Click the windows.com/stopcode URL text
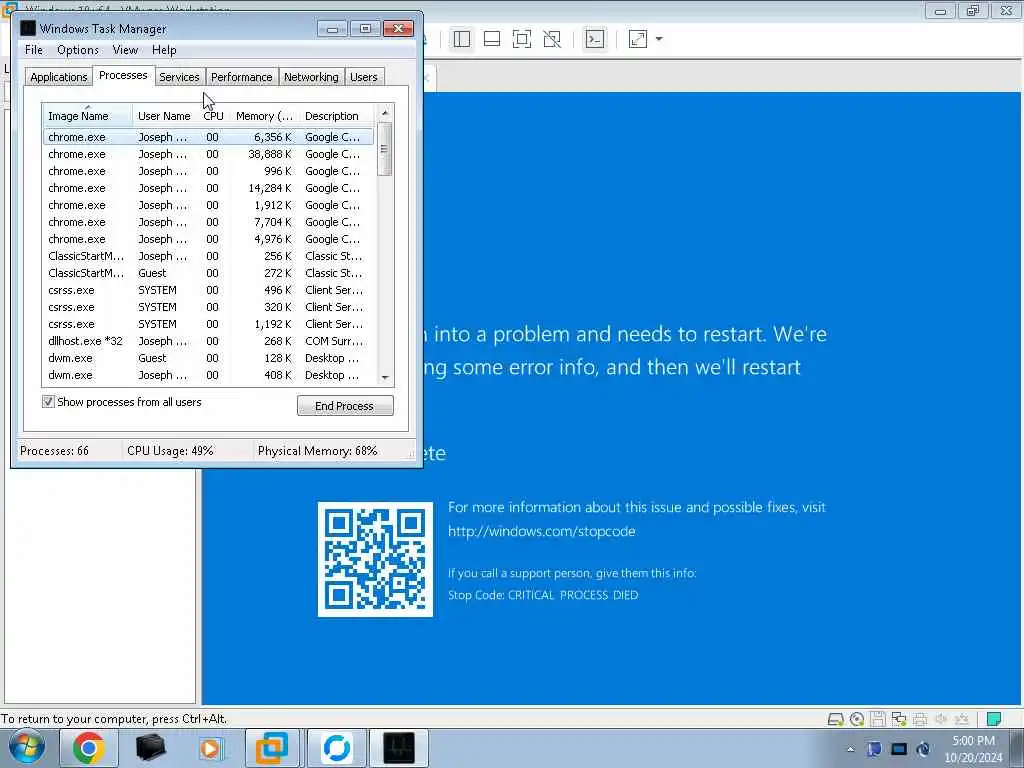Viewport: 1024px width, 768px height. (541, 531)
